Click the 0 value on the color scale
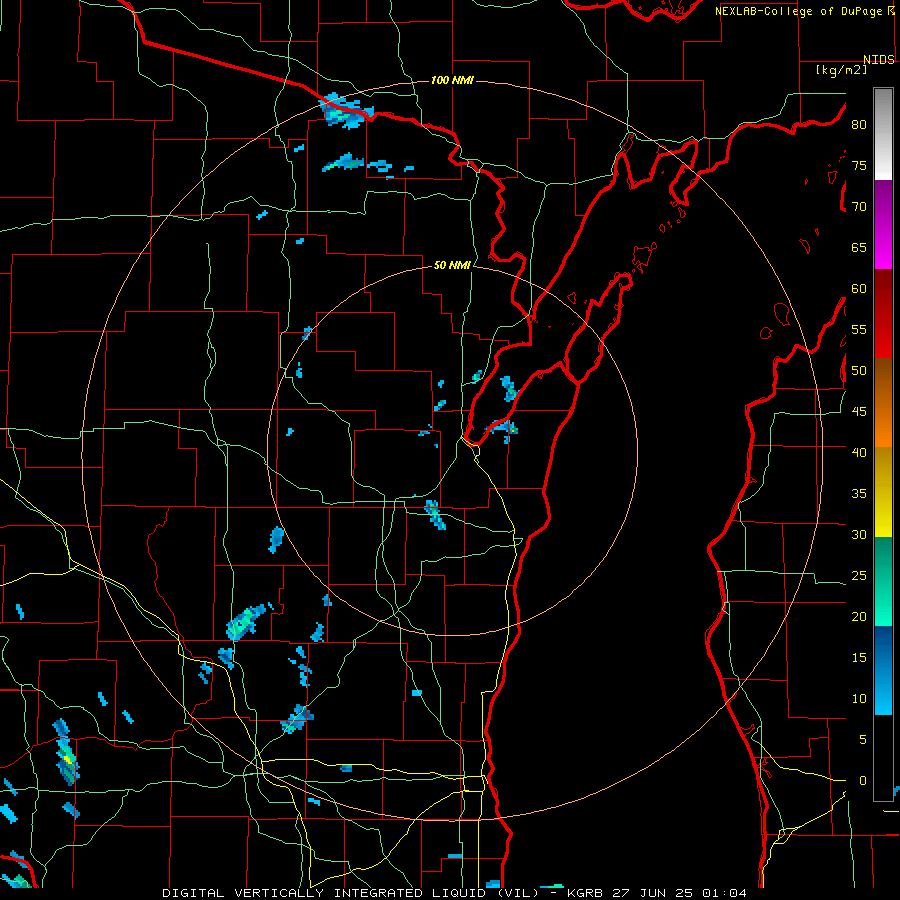Image resolution: width=900 pixels, height=900 pixels. [863, 781]
